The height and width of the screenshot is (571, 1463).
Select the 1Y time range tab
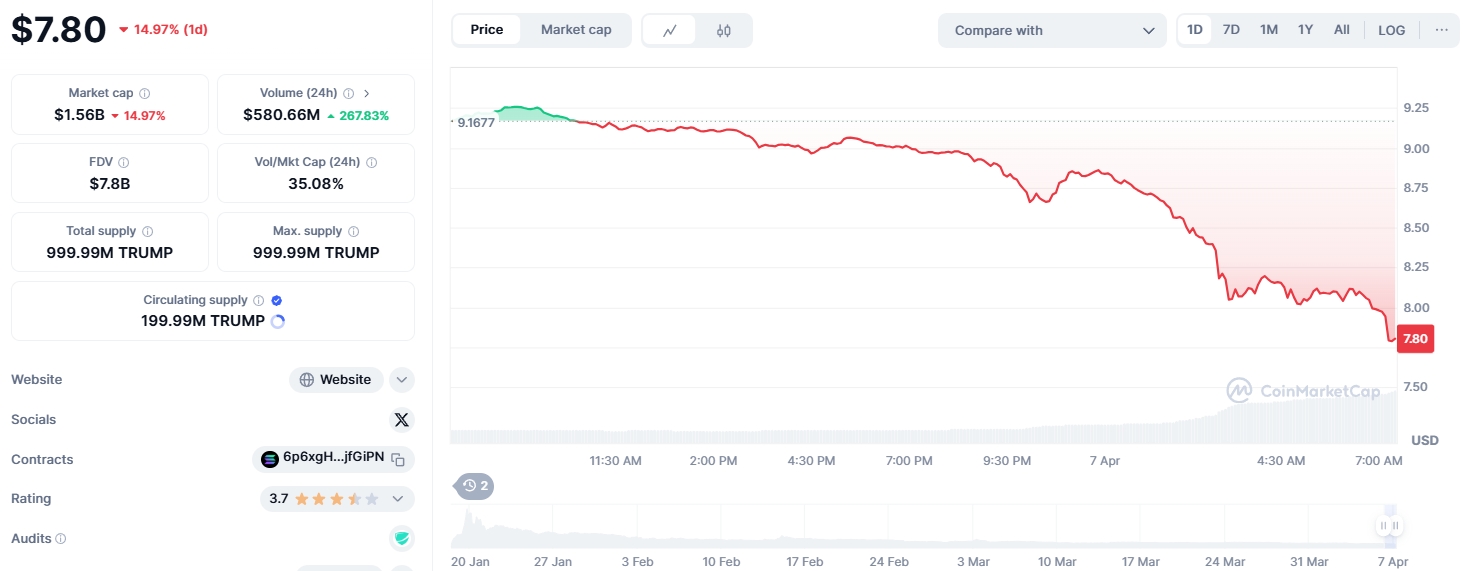(1305, 30)
